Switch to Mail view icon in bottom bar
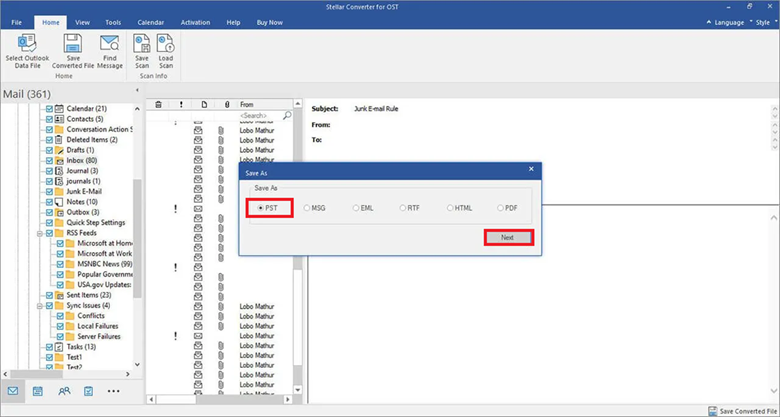780x417 pixels. 13,391
